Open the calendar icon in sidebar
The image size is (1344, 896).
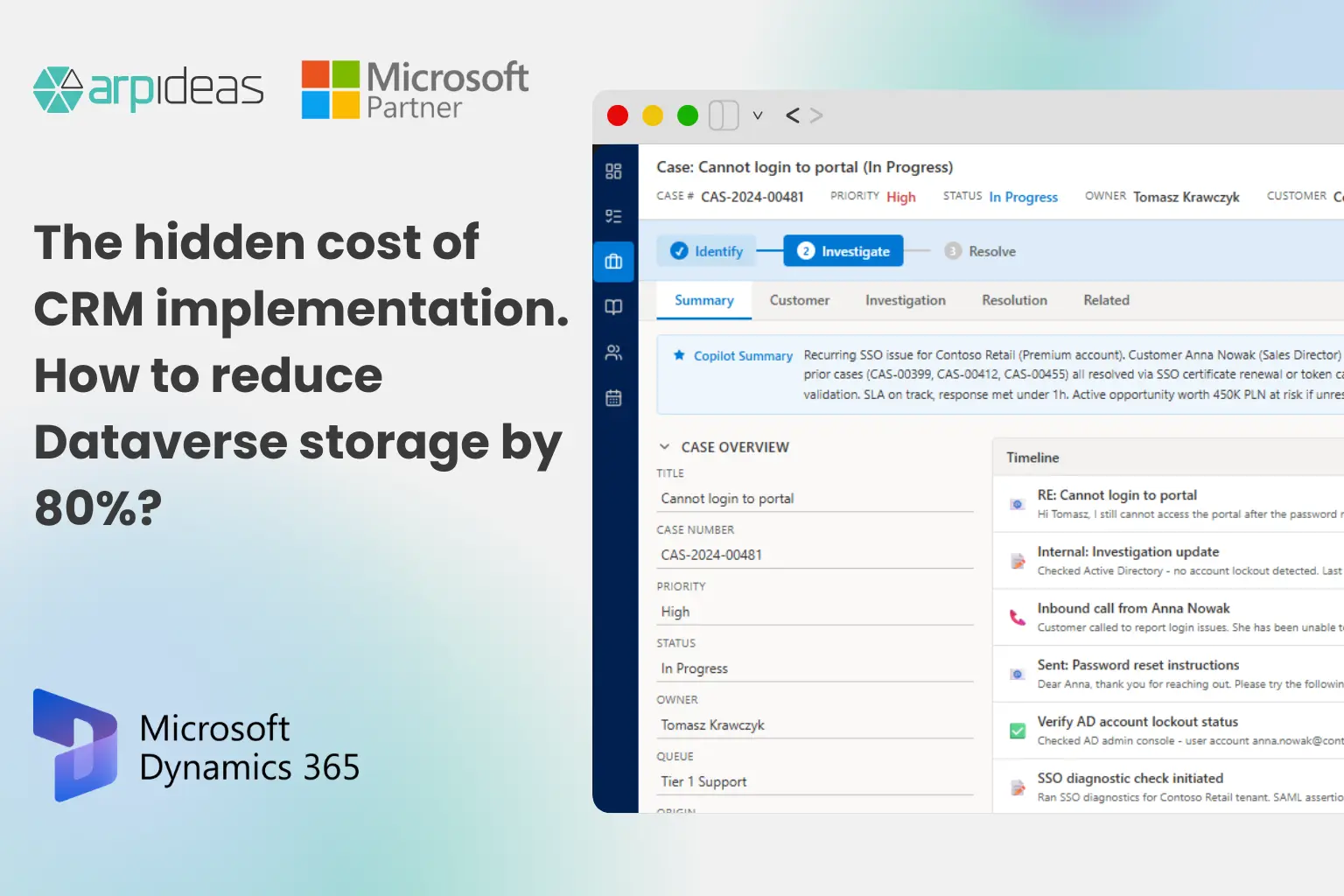click(613, 398)
